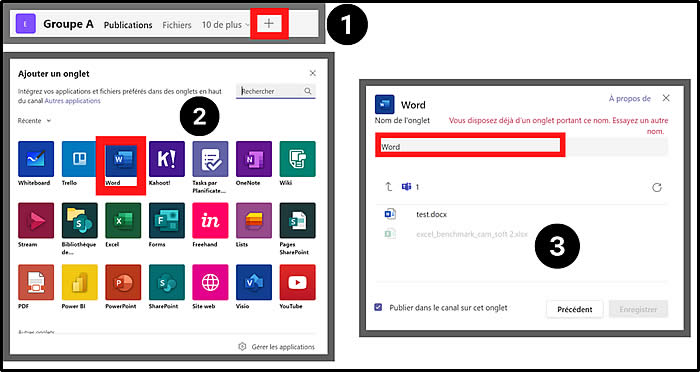Go up one folder level arrow
Image resolution: width=700 pixels, height=372 pixels.
[x=388, y=187]
